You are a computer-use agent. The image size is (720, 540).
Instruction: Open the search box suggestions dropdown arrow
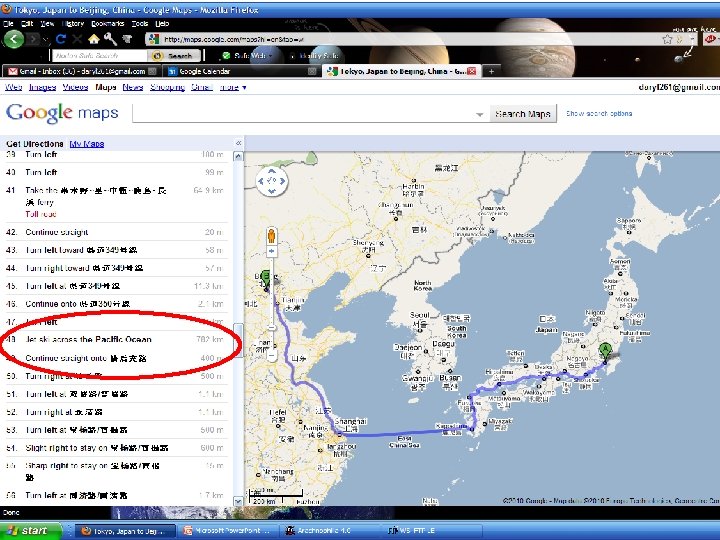479,114
